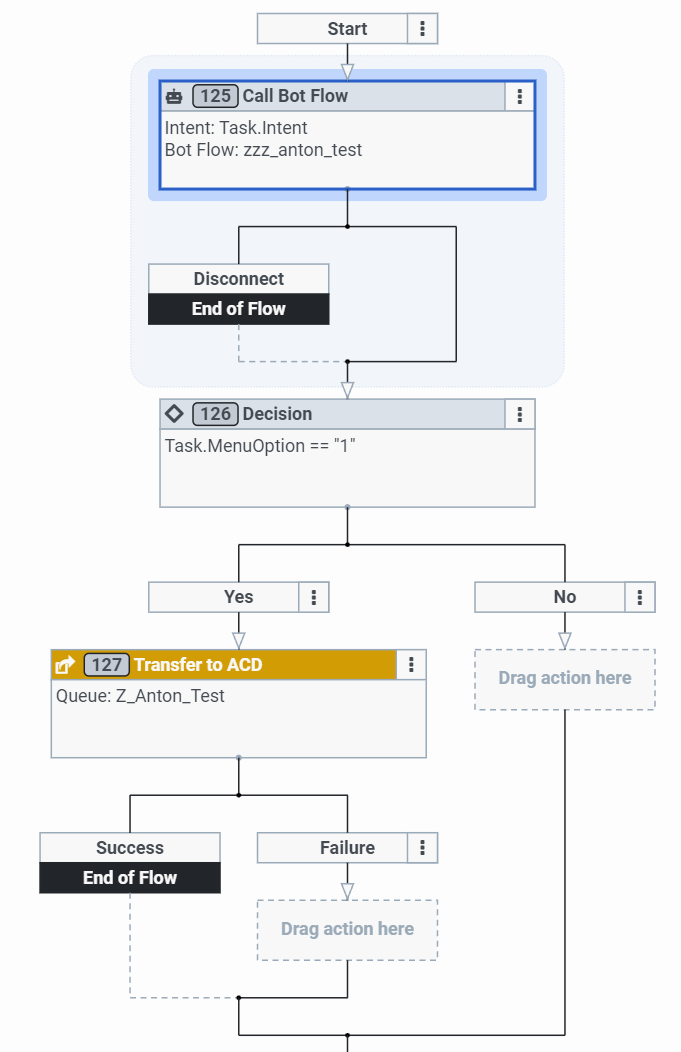Click the drop zone under Failure
The width and height of the screenshot is (681, 1052).
tap(347, 930)
